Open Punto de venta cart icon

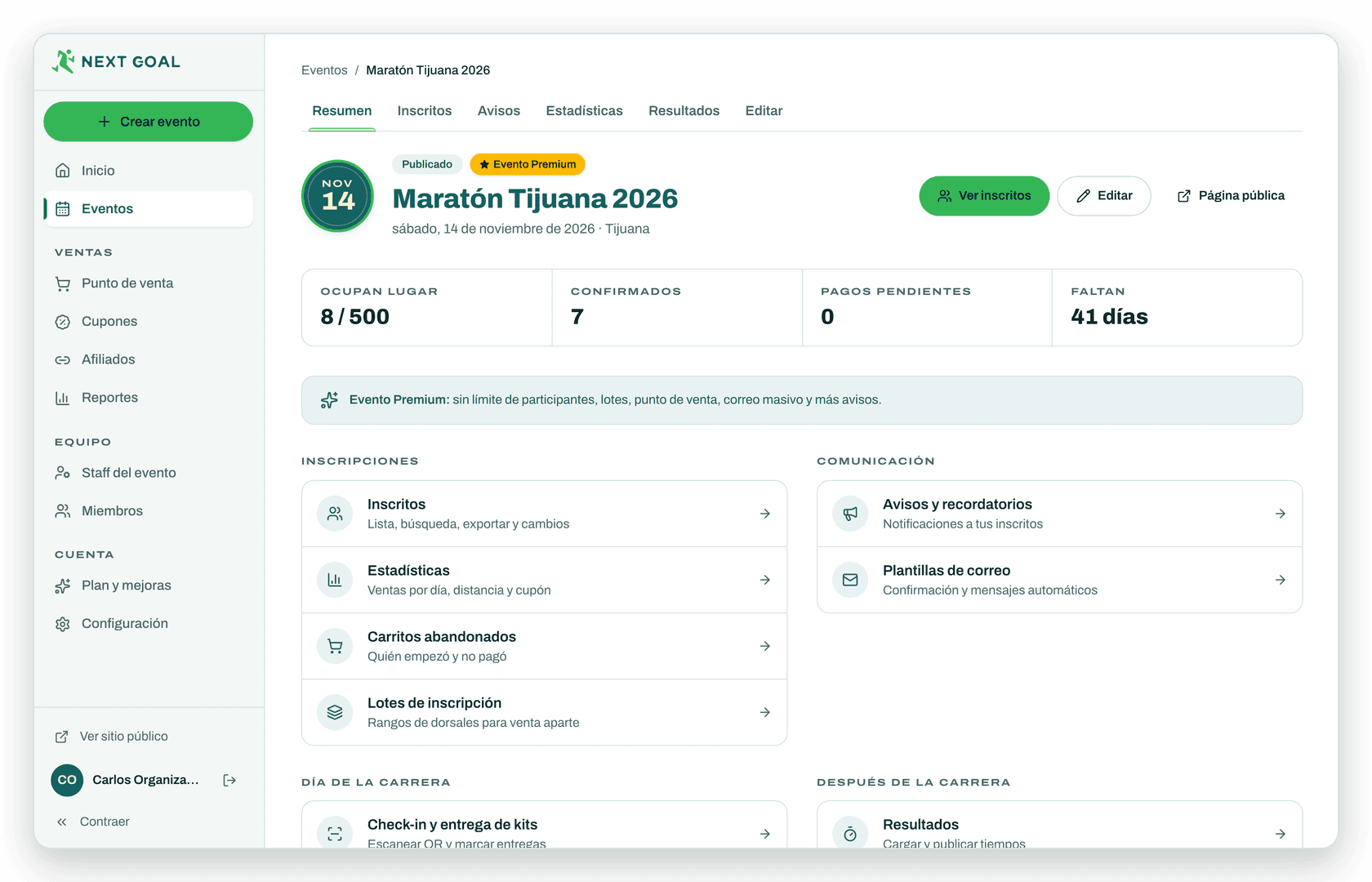point(63,283)
